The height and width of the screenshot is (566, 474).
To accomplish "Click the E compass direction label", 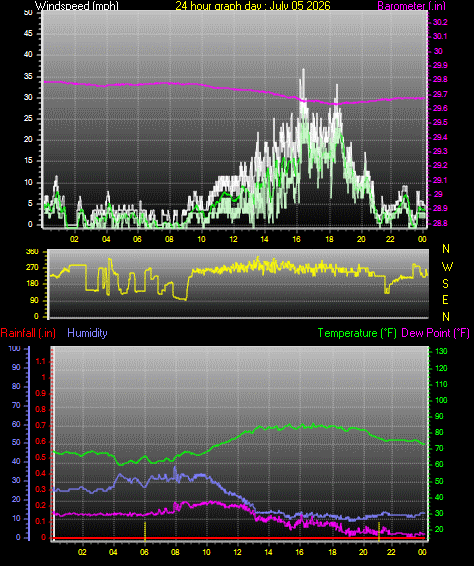I will (445, 300).
